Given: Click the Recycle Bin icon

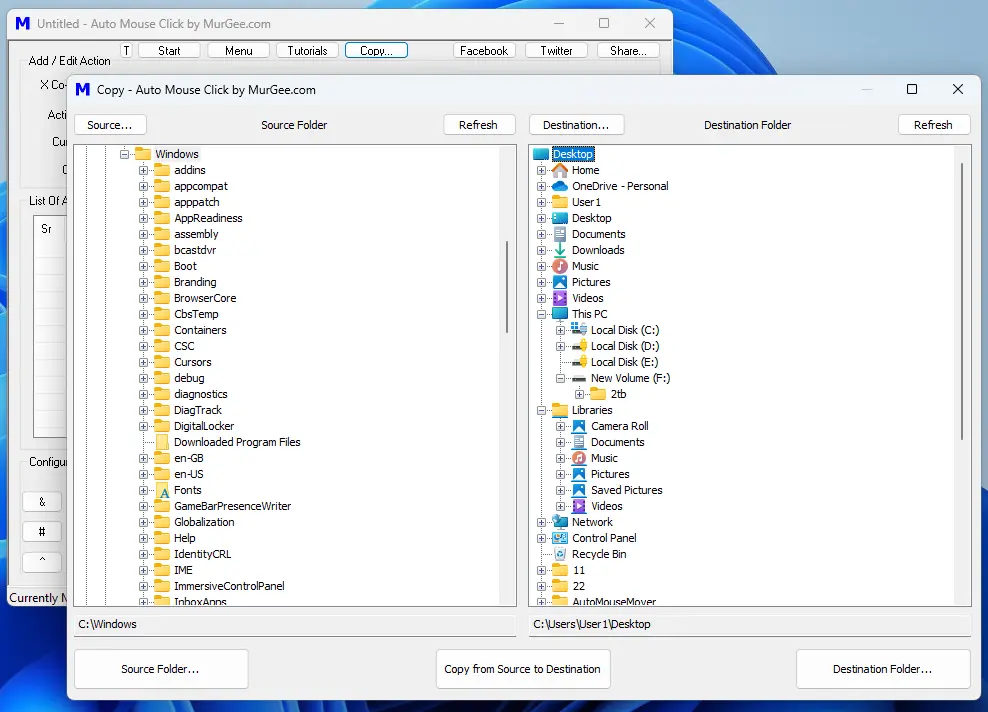Looking at the screenshot, I should 560,554.
